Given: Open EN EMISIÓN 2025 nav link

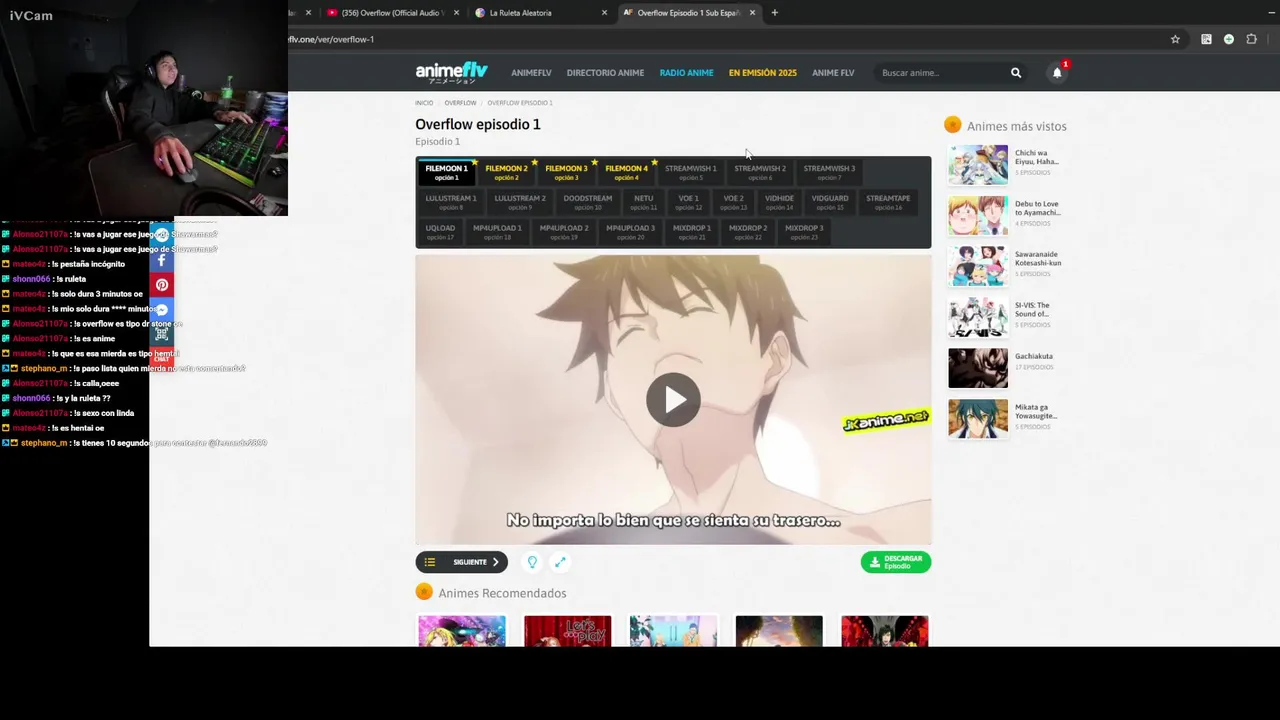Looking at the screenshot, I should 762,73.
